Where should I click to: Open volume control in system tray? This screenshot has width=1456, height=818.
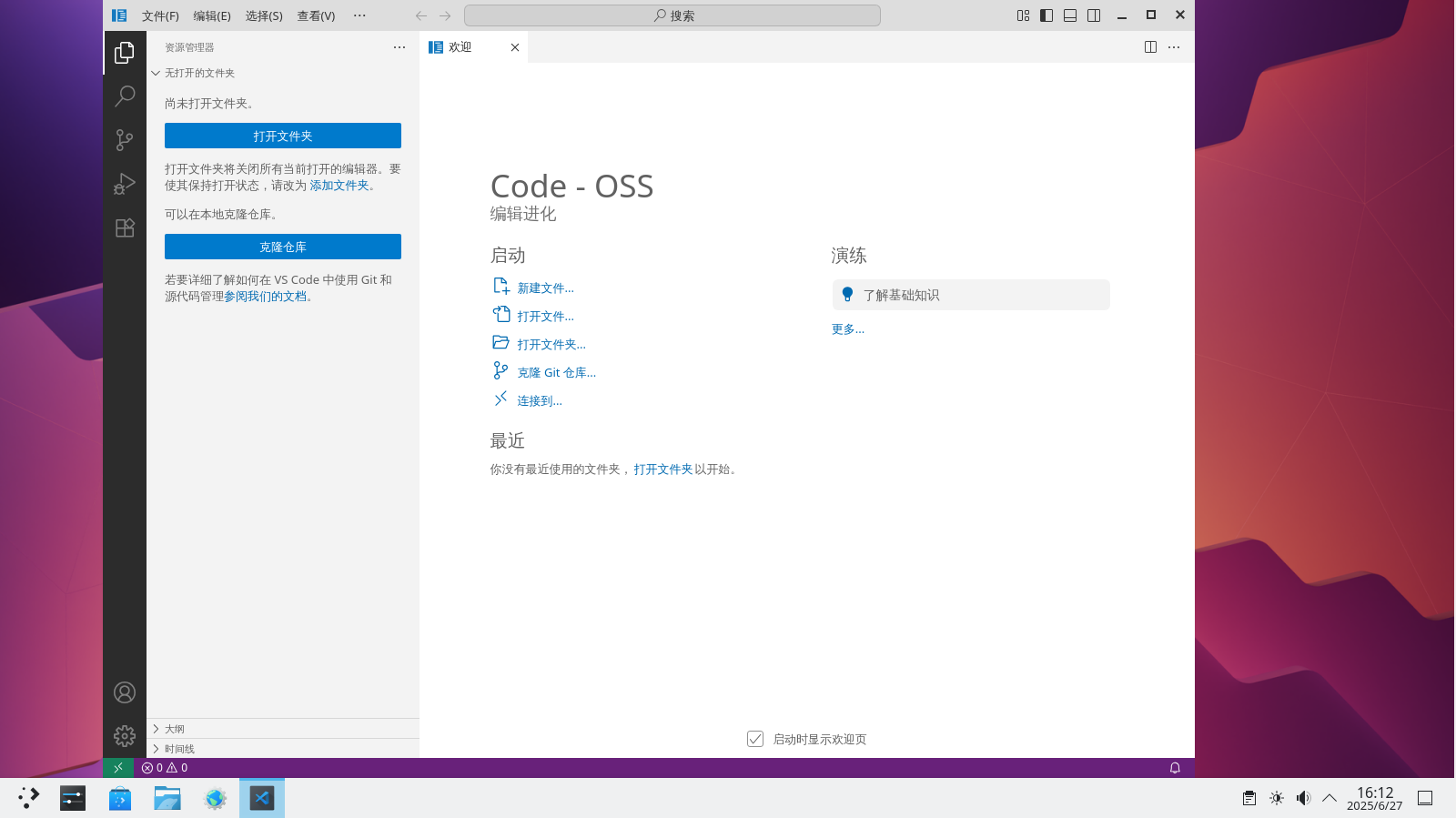point(1303,798)
